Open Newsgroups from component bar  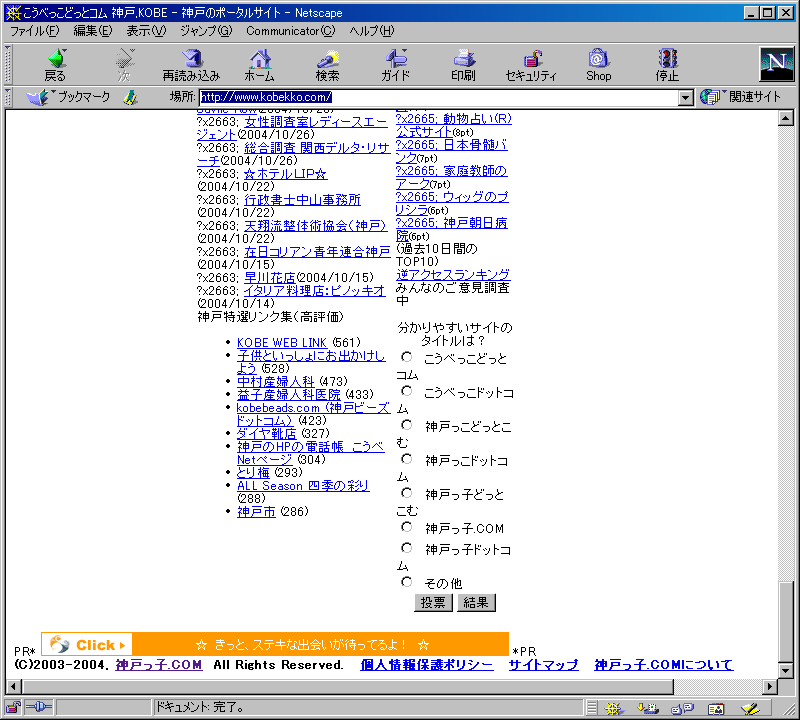tap(682, 708)
